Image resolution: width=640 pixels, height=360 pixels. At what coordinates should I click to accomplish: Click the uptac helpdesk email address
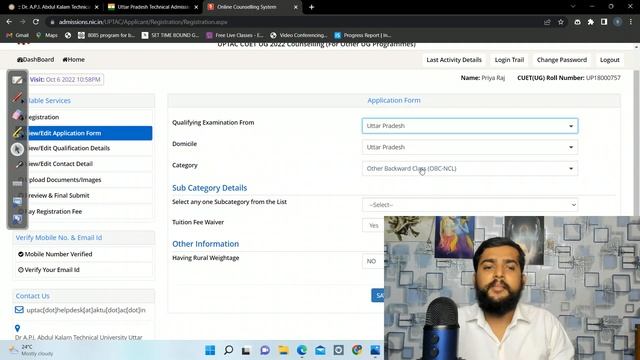click(86, 310)
